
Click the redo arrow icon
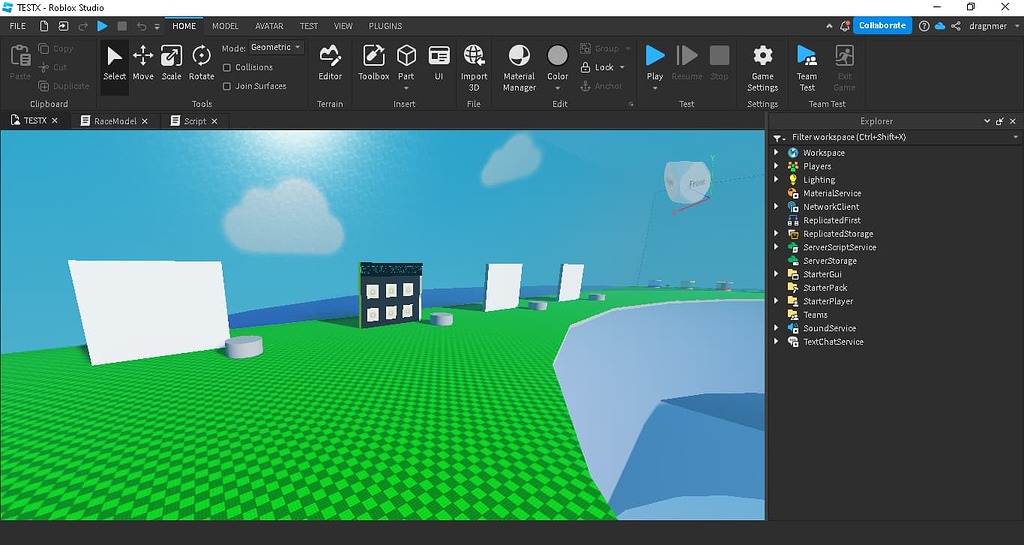tap(83, 26)
